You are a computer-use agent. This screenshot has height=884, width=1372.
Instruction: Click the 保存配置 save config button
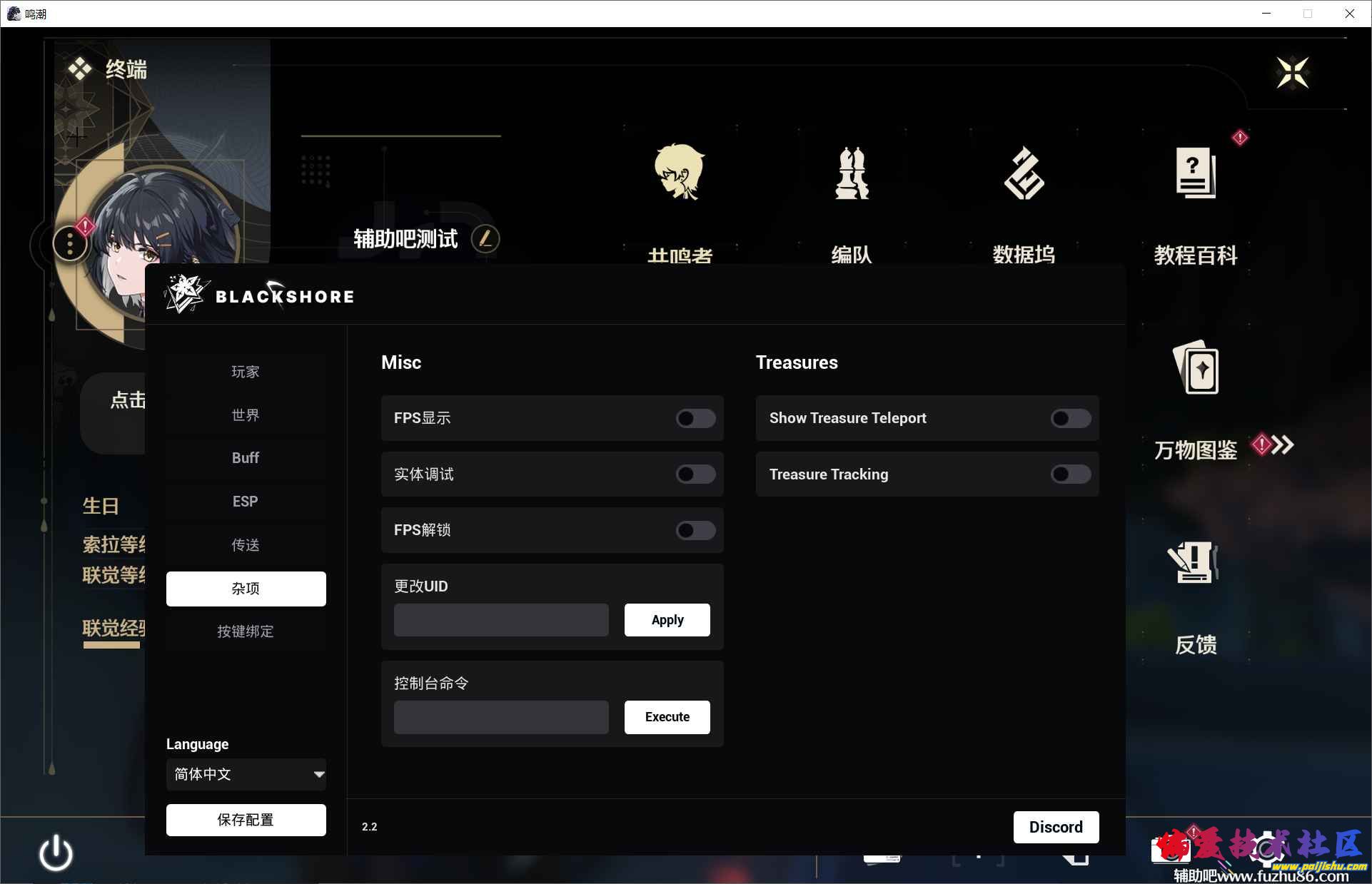click(246, 820)
